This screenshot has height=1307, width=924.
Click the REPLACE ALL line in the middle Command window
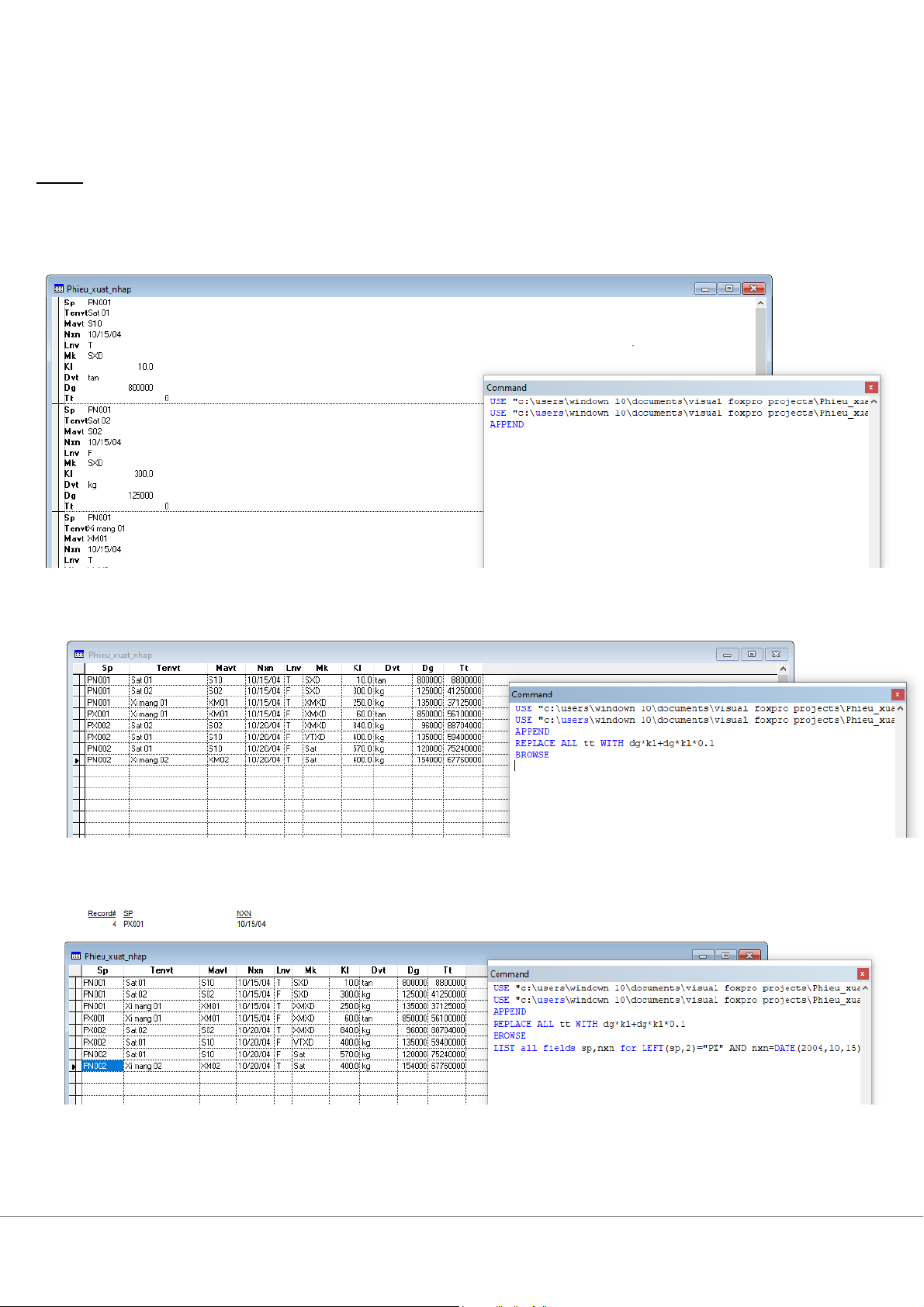tap(614, 743)
